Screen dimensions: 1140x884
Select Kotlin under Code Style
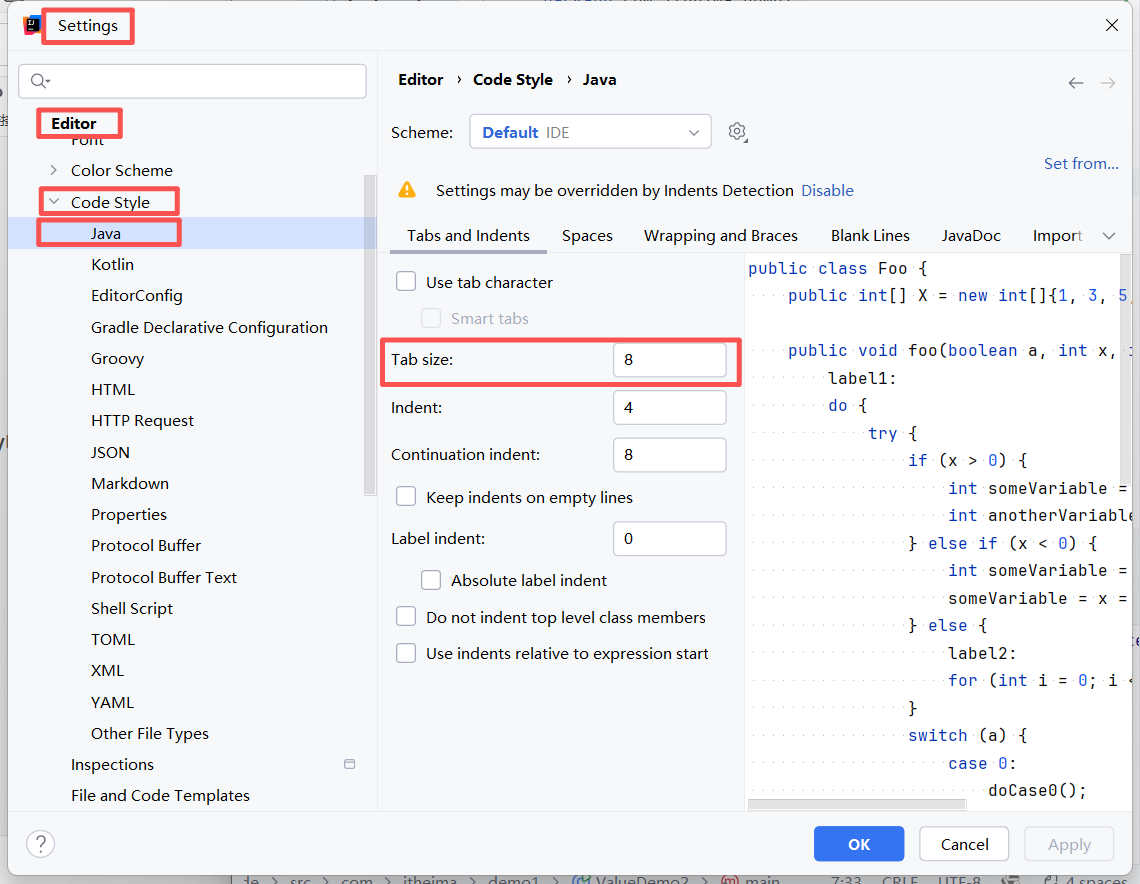(x=113, y=265)
